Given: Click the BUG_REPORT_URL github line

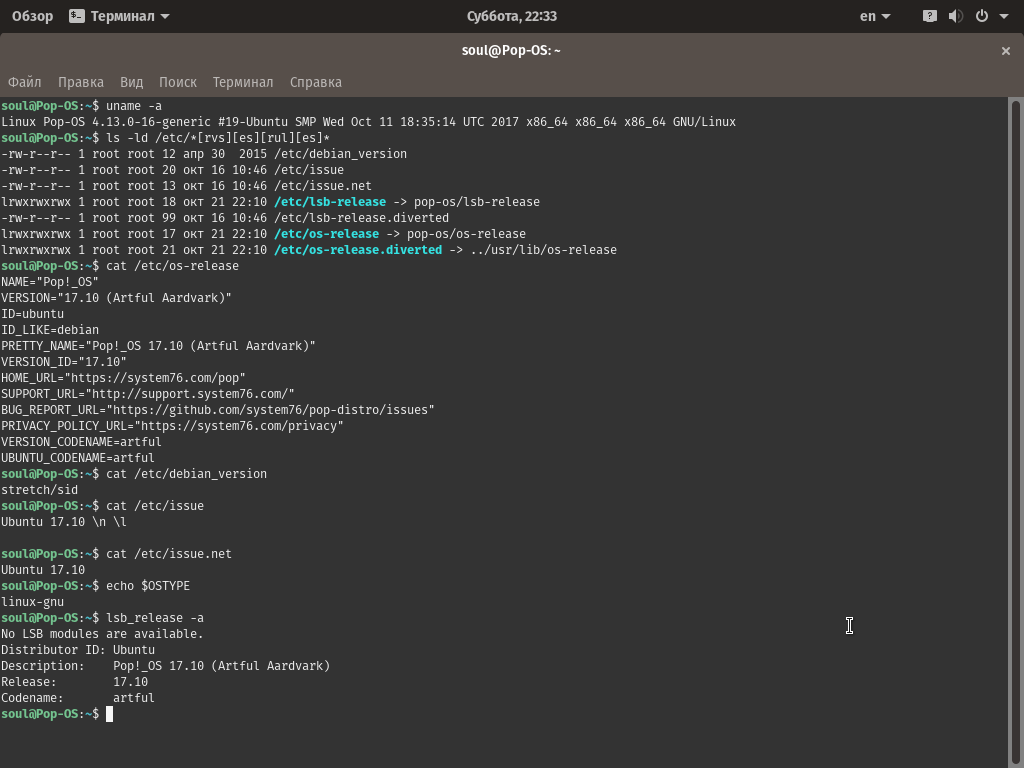Looking at the screenshot, I should click(217, 410).
